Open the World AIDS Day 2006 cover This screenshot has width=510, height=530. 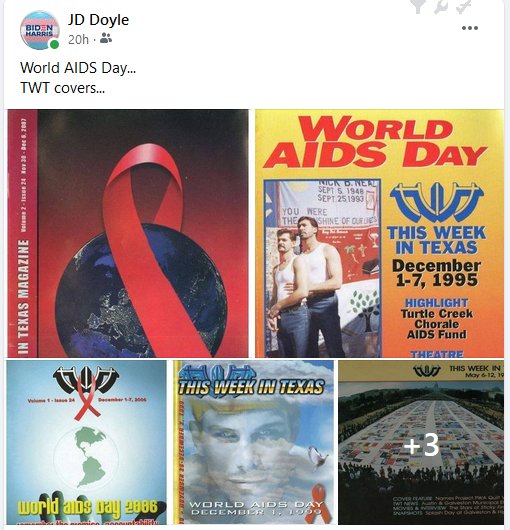click(x=87, y=442)
